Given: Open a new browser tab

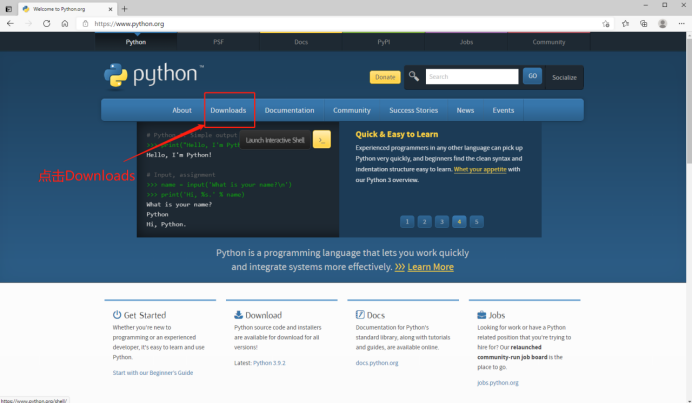Looking at the screenshot, I should click(x=124, y=9).
